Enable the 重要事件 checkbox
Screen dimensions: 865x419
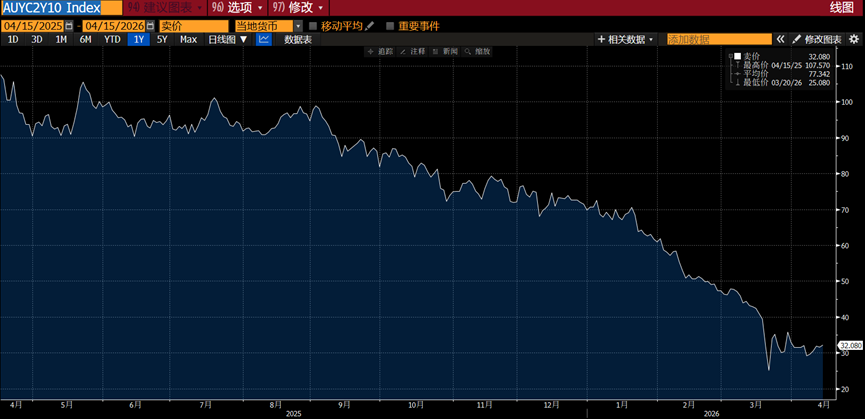pyautogui.click(x=390, y=26)
